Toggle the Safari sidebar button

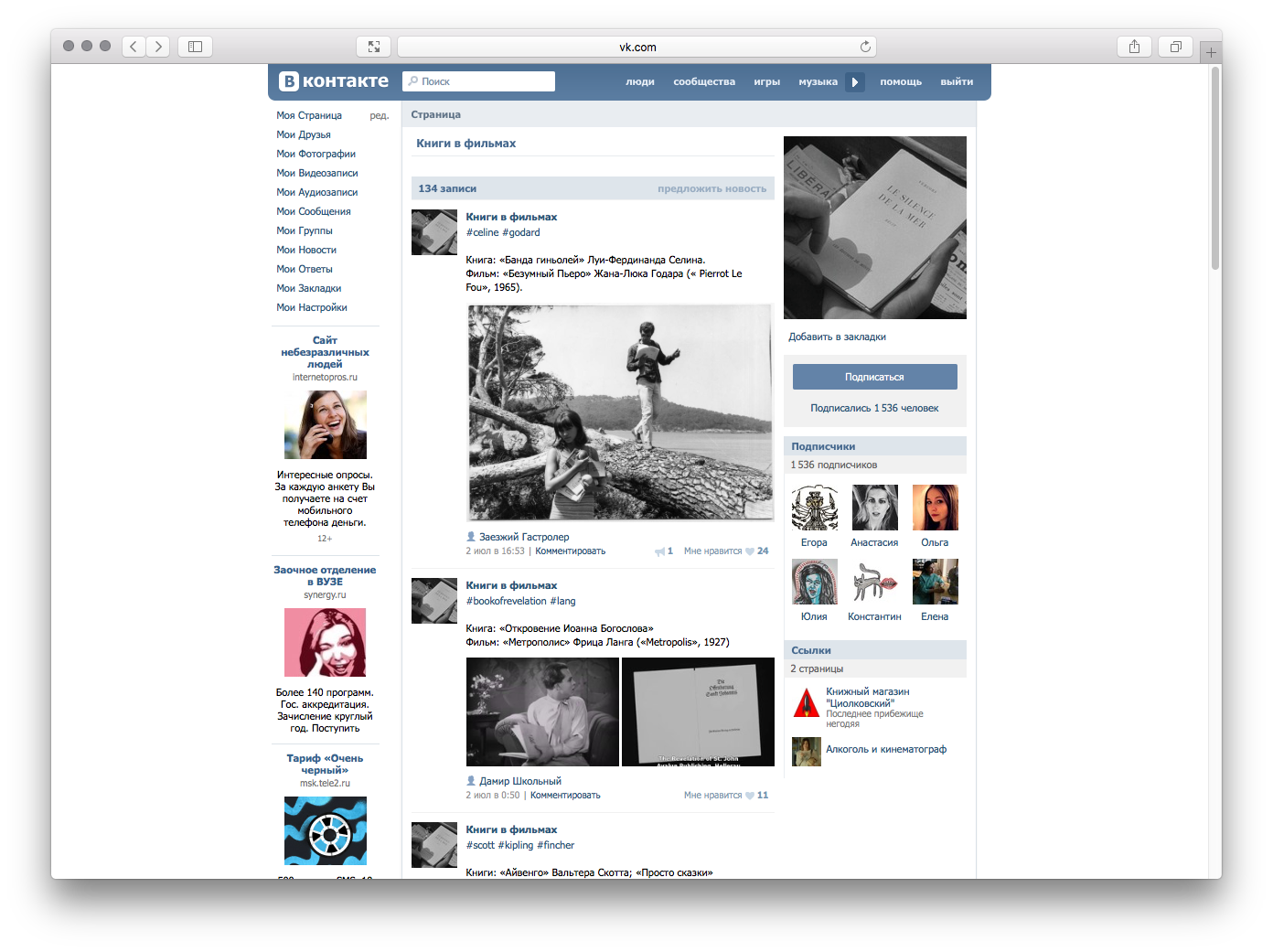tap(195, 47)
